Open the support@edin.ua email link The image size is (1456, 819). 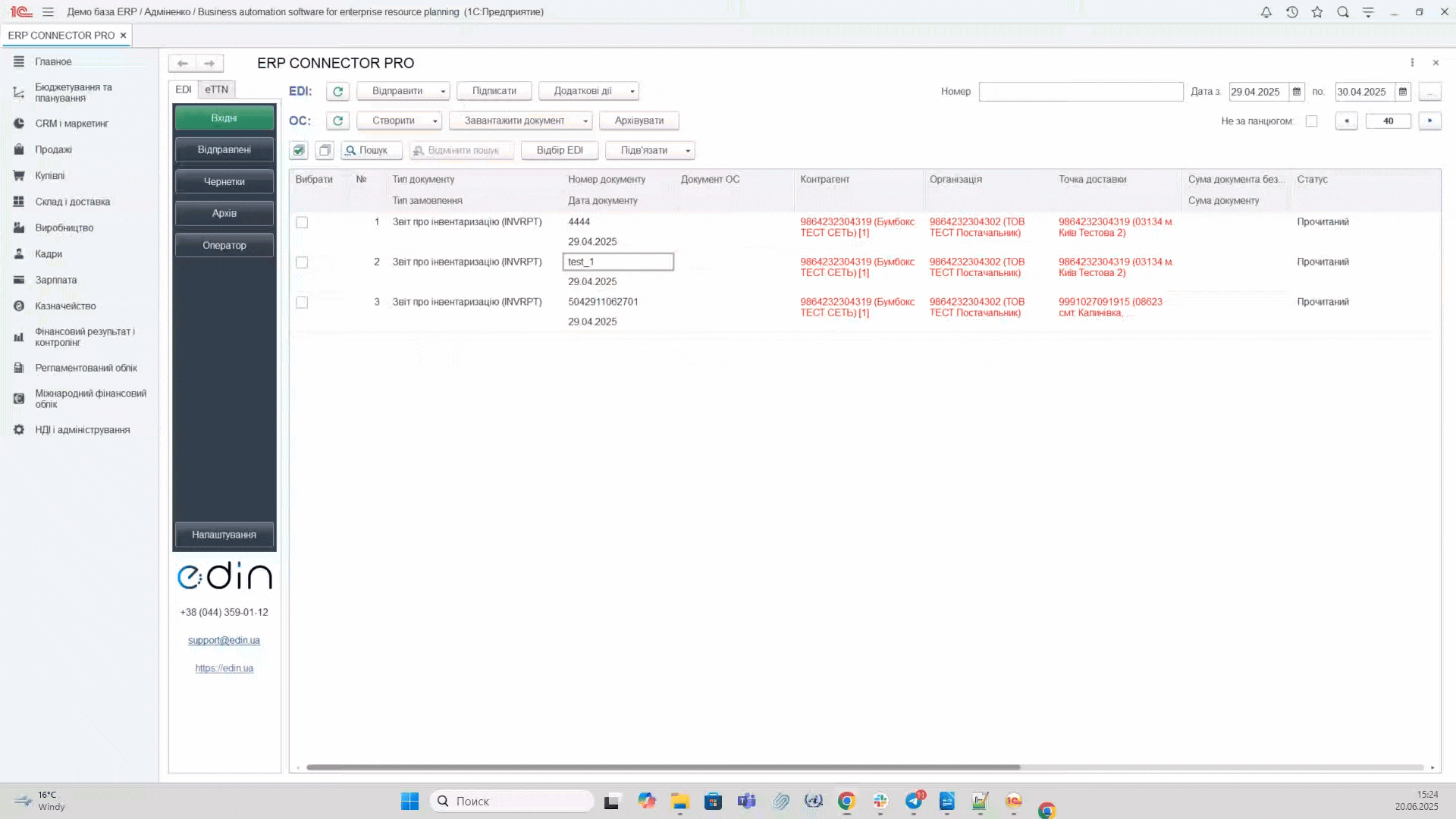tap(224, 640)
